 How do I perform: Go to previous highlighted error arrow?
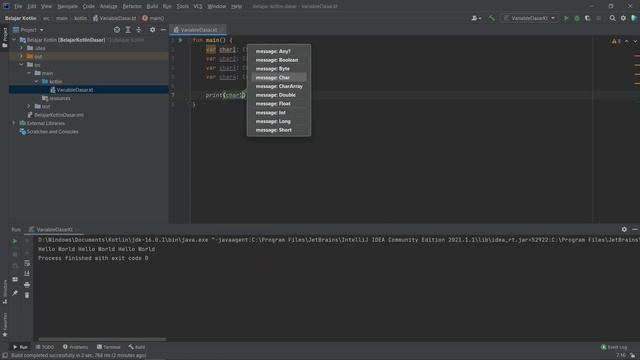point(627,41)
